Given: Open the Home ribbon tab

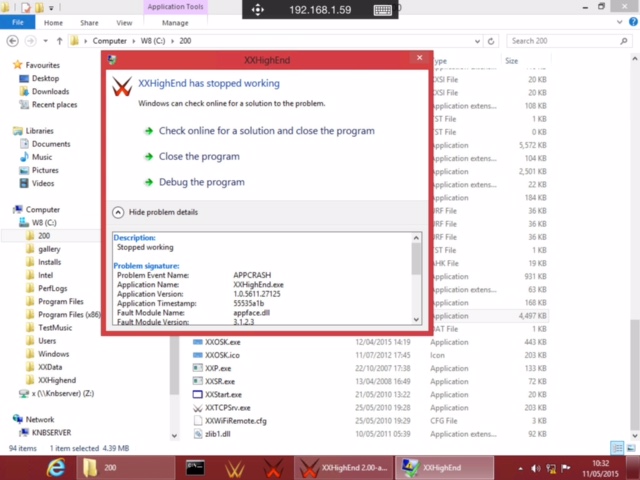Looking at the screenshot, I should click(53, 23).
